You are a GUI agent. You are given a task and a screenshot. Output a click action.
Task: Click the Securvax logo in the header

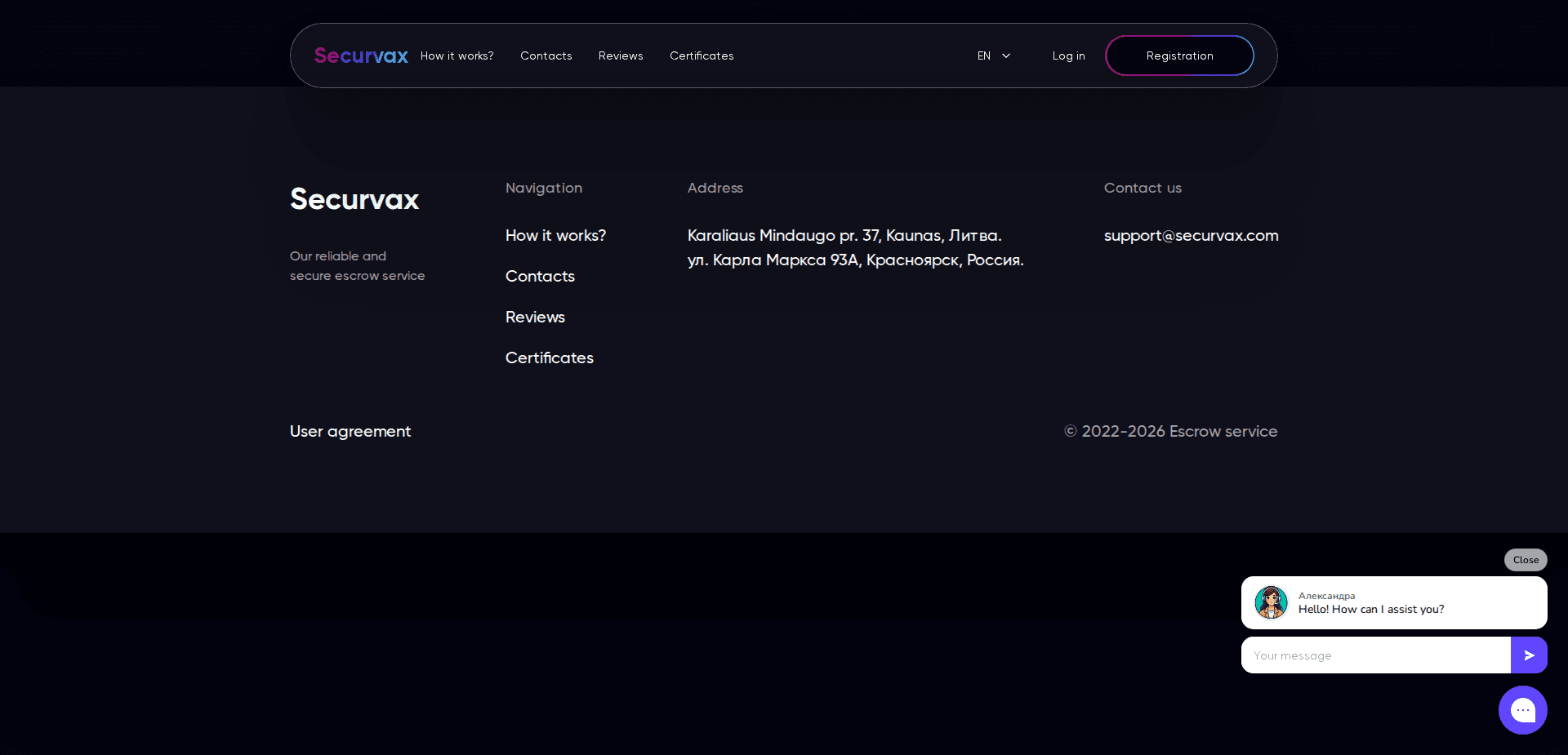click(x=360, y=56)
